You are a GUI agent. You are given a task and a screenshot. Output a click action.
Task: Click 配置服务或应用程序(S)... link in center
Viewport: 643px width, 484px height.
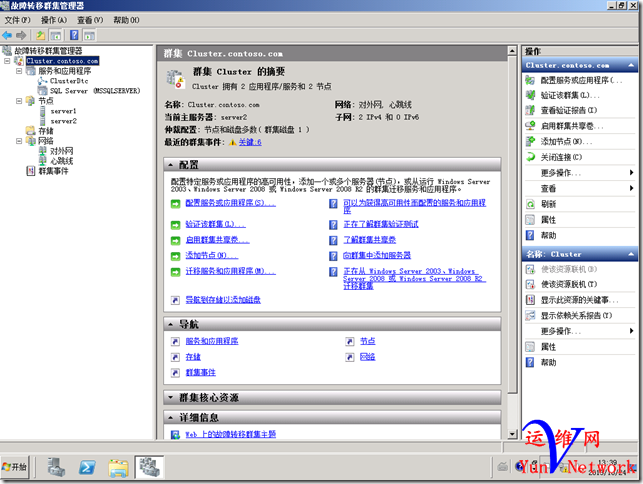point(230,203)
